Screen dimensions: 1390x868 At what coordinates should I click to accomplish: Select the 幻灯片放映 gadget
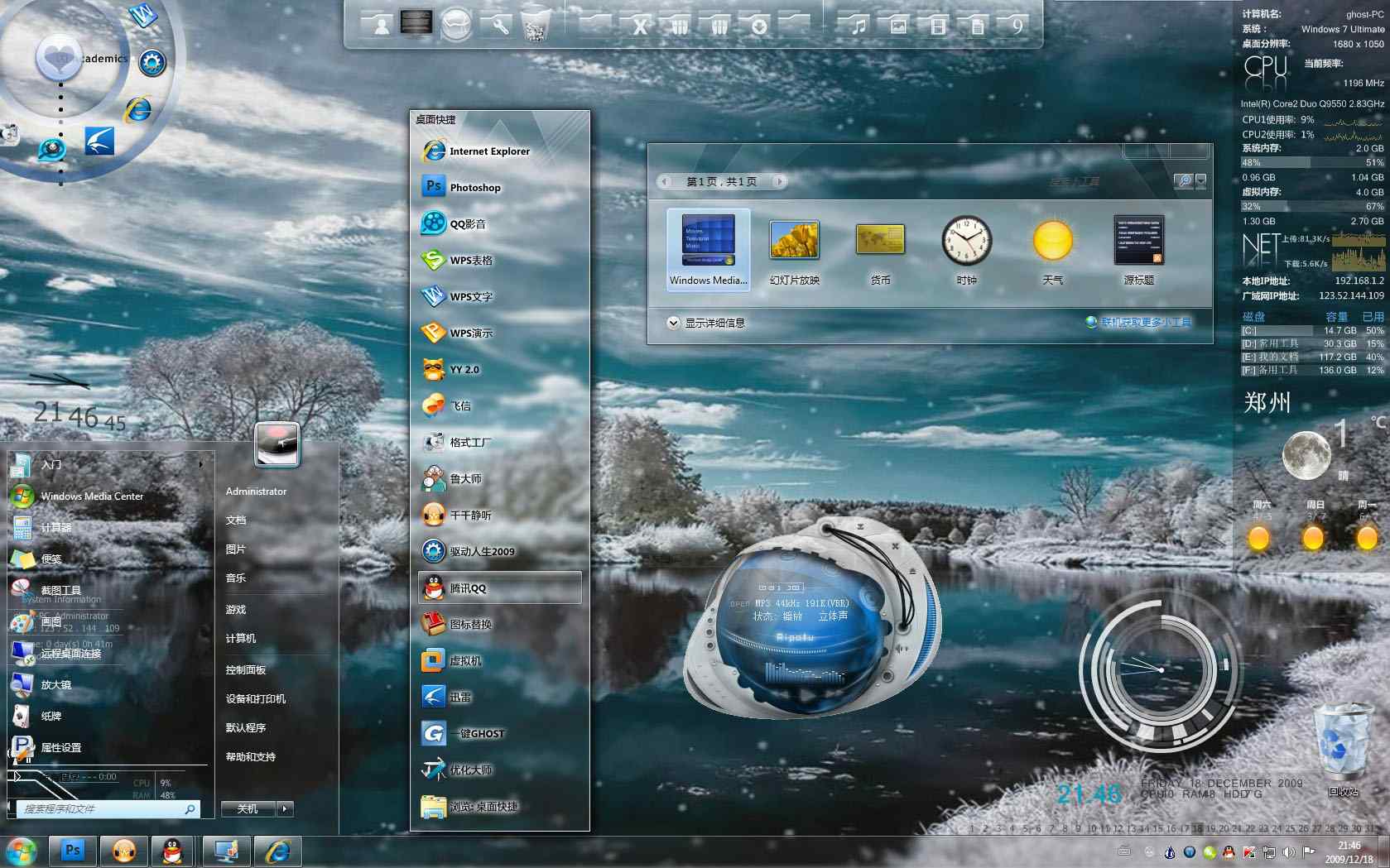[795, 250]
